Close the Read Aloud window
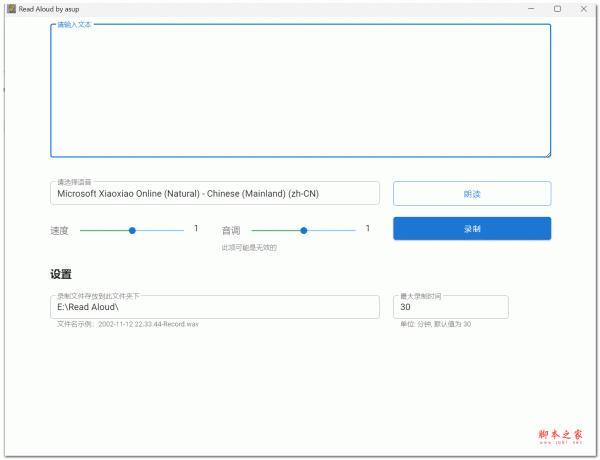The image size is (600, 460). click(x=583, y=9)
